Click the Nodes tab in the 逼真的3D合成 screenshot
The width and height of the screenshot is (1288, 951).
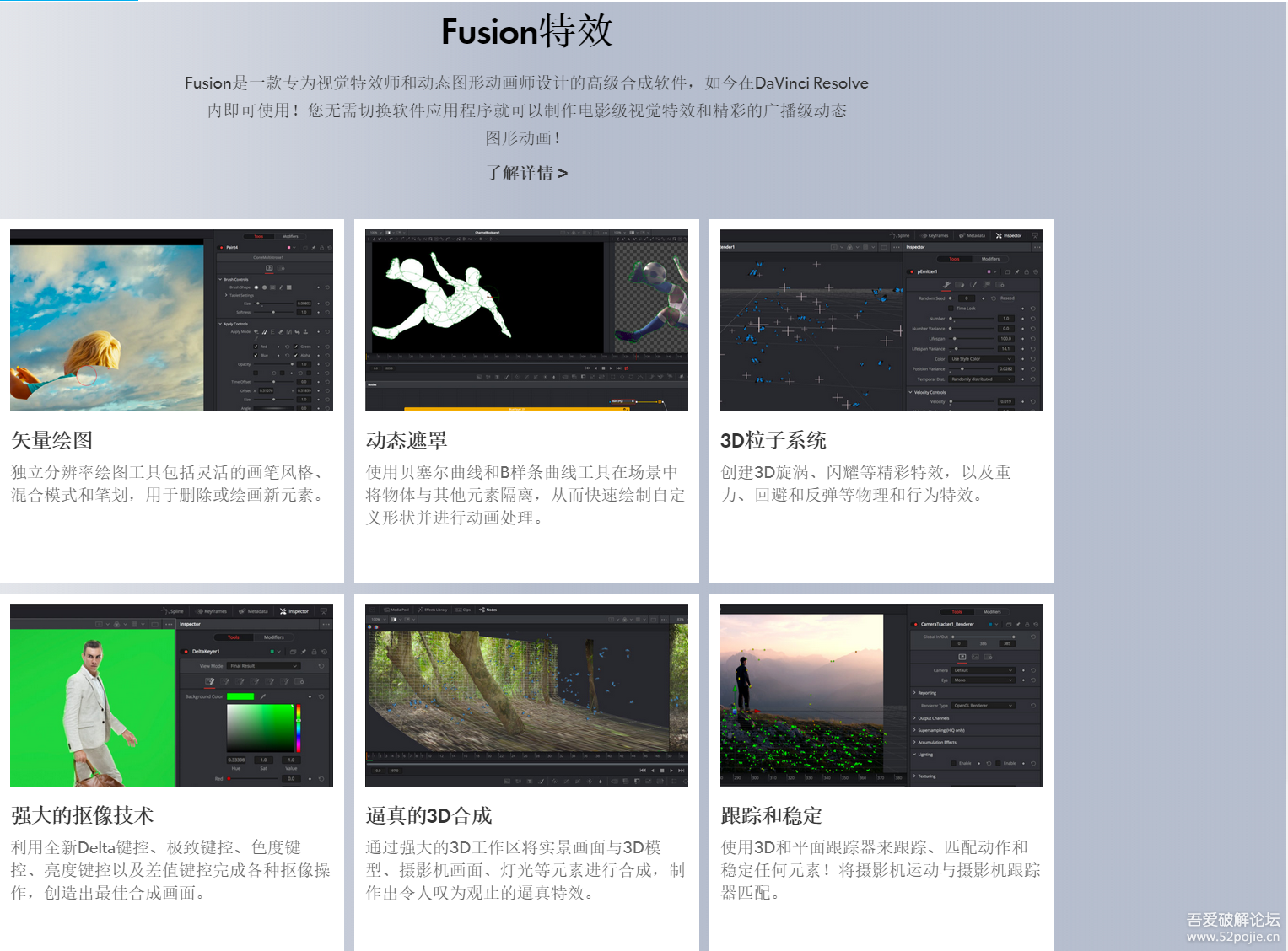(x=488, y=610)
